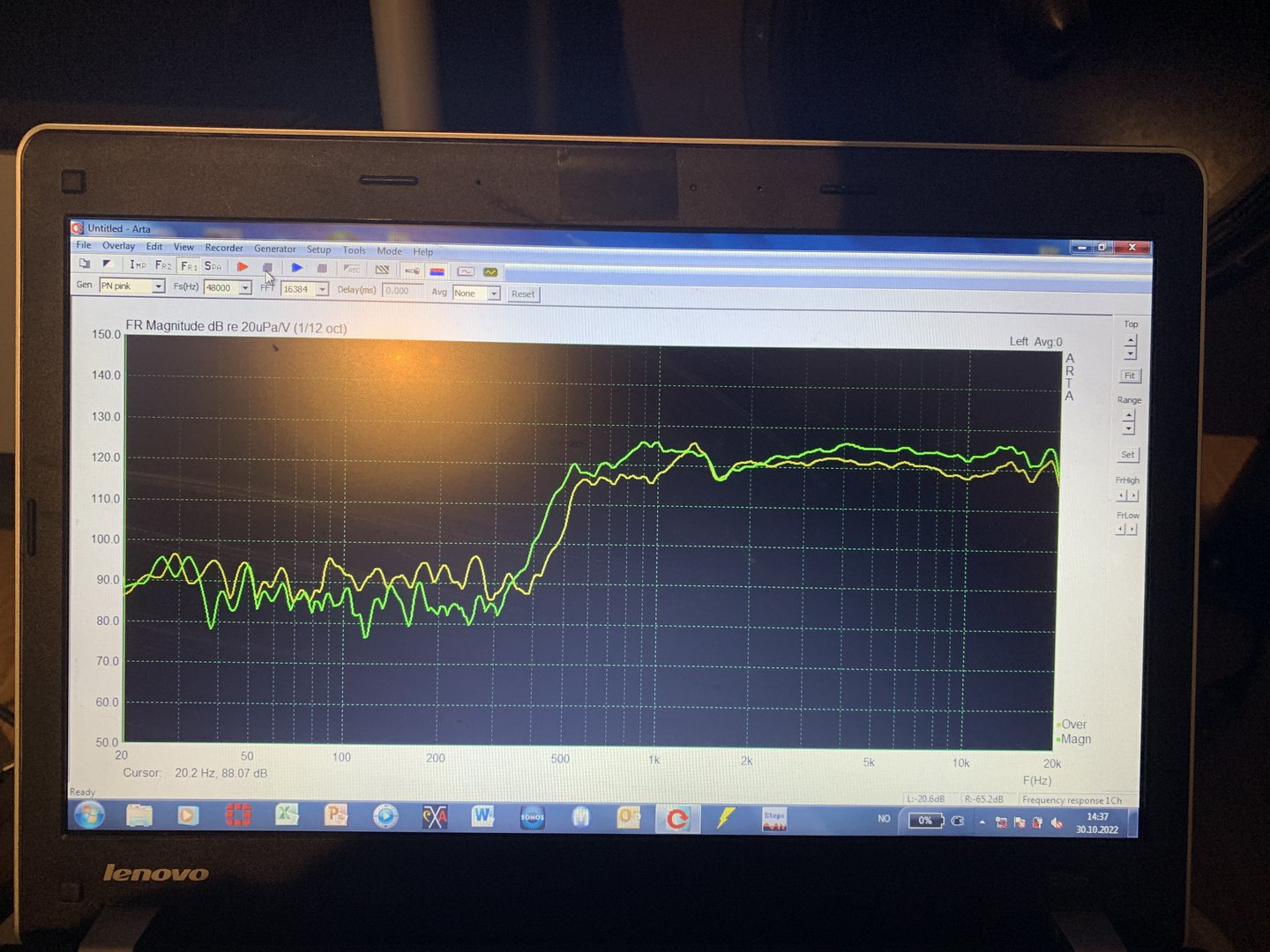Decrease Top with the down arrow
The image size is (1270, 952).
(1131, 353)
